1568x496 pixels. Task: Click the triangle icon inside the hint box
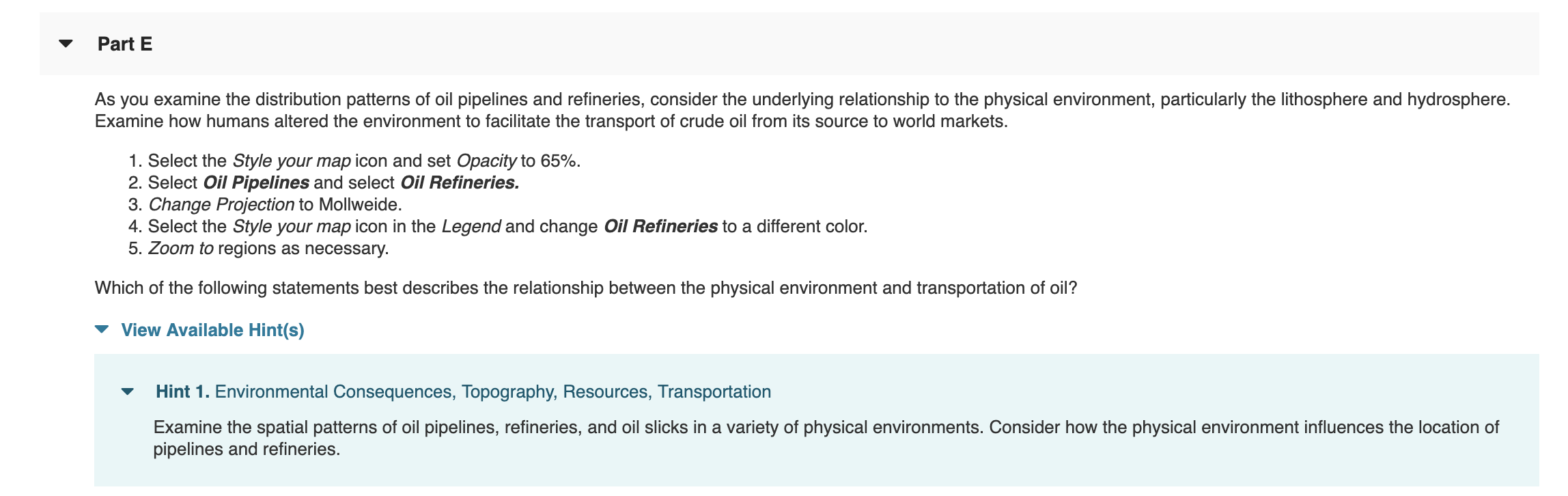click(127, 391)
